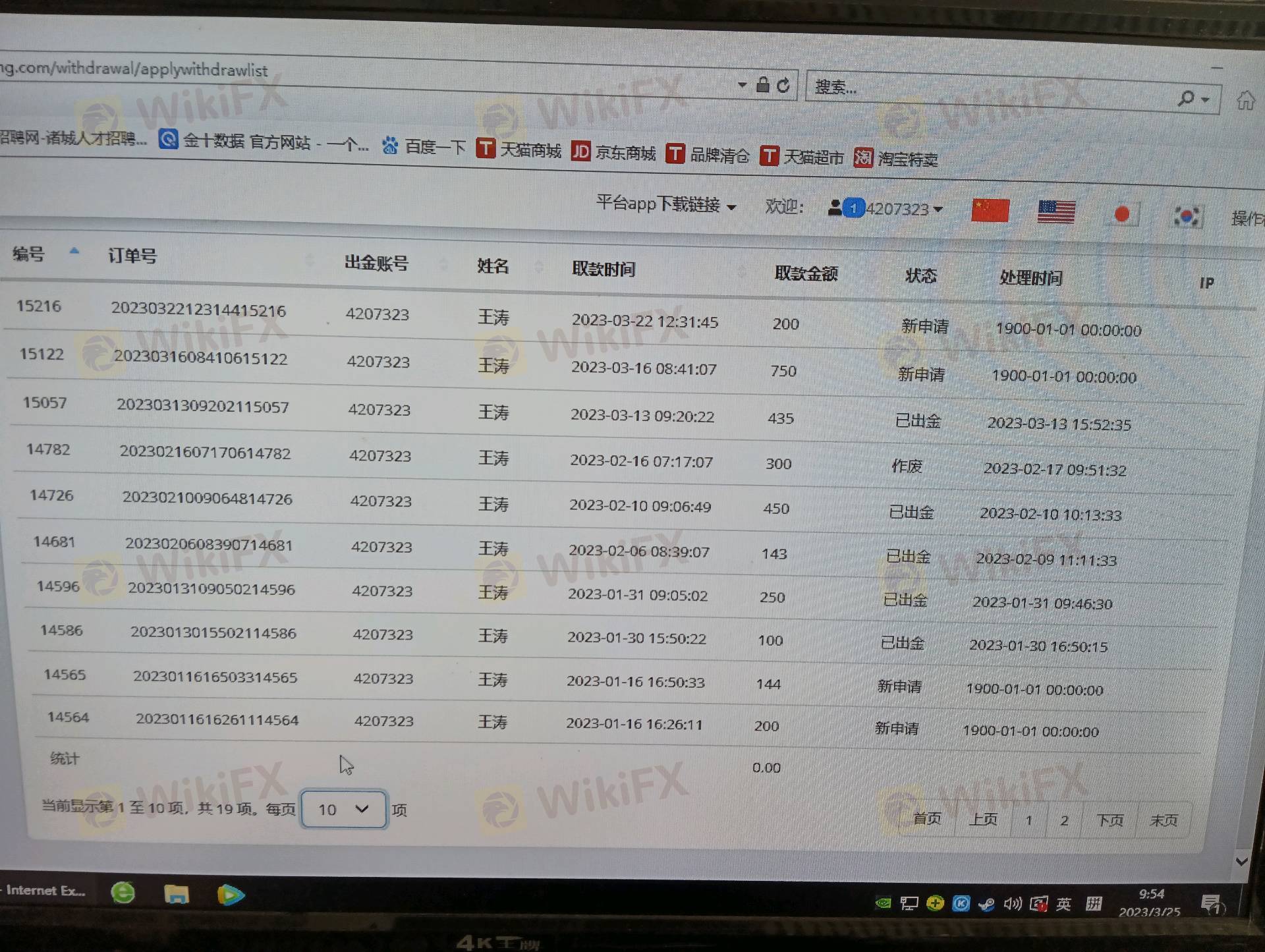This screenshot has width=1265, height=952.
Task: Open the notification center icon
Action: 1212,905
